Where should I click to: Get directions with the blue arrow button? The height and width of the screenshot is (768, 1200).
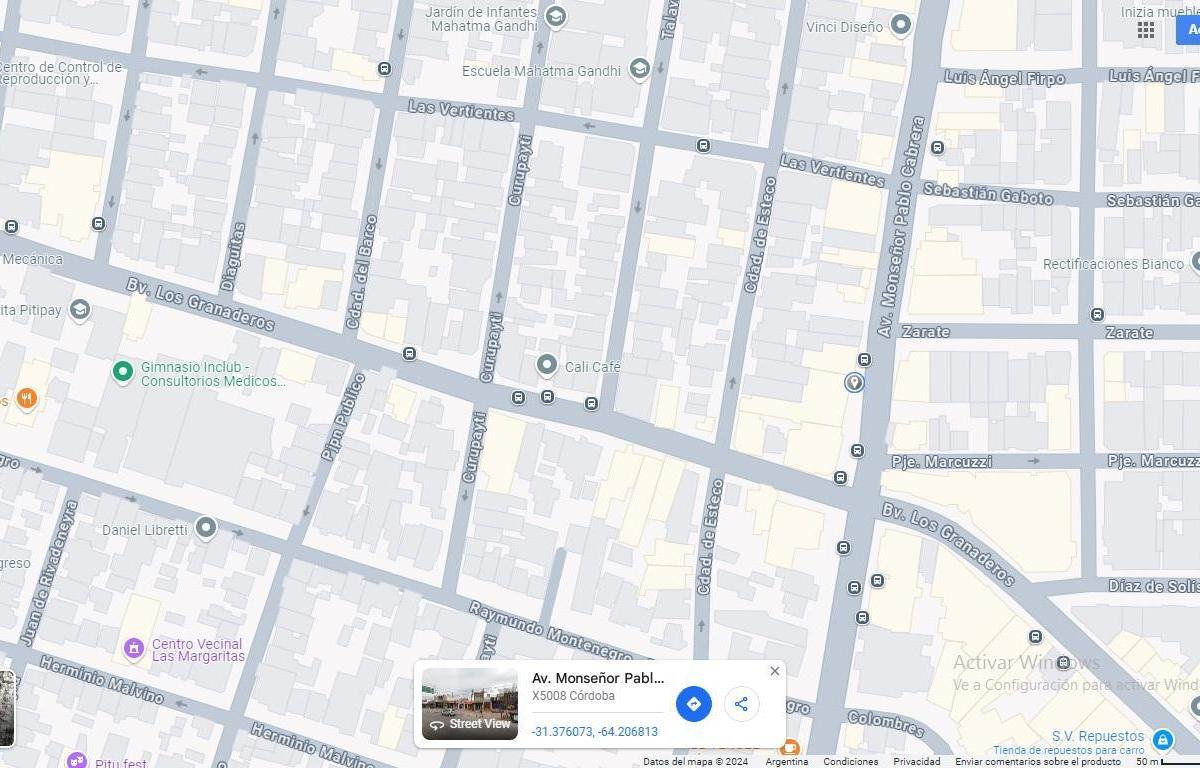coord(694,704)
